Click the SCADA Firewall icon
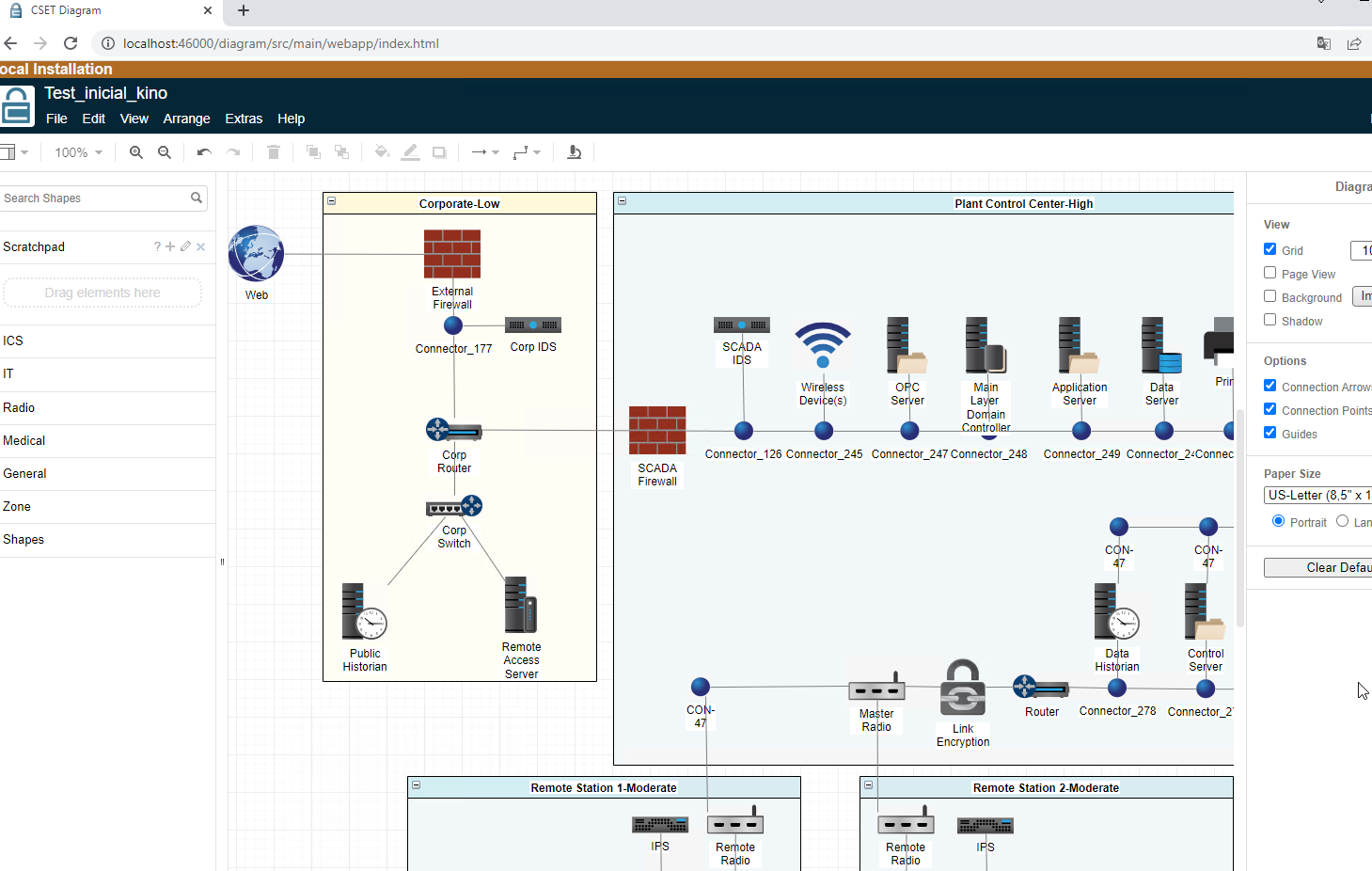1372x871 pixels. click(657, 431)
